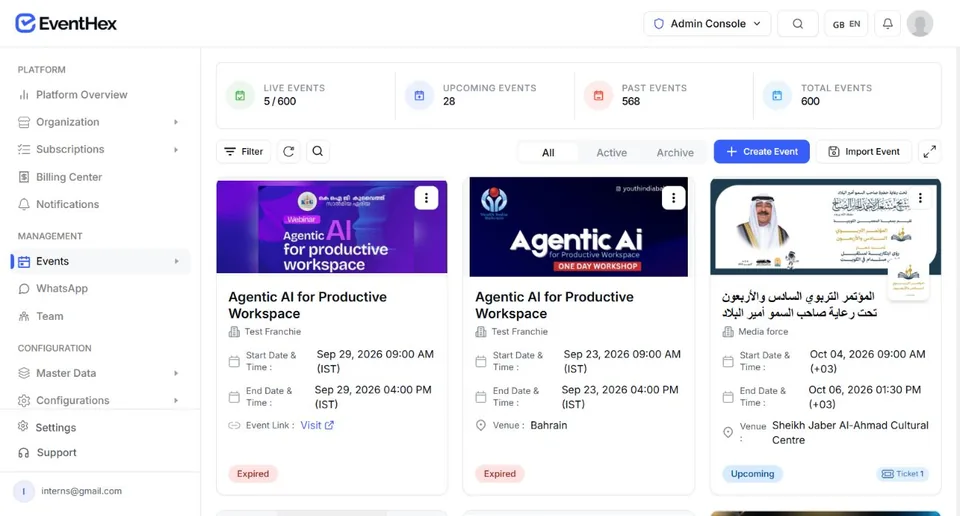Open the user profile avatar

click(920, 24)
